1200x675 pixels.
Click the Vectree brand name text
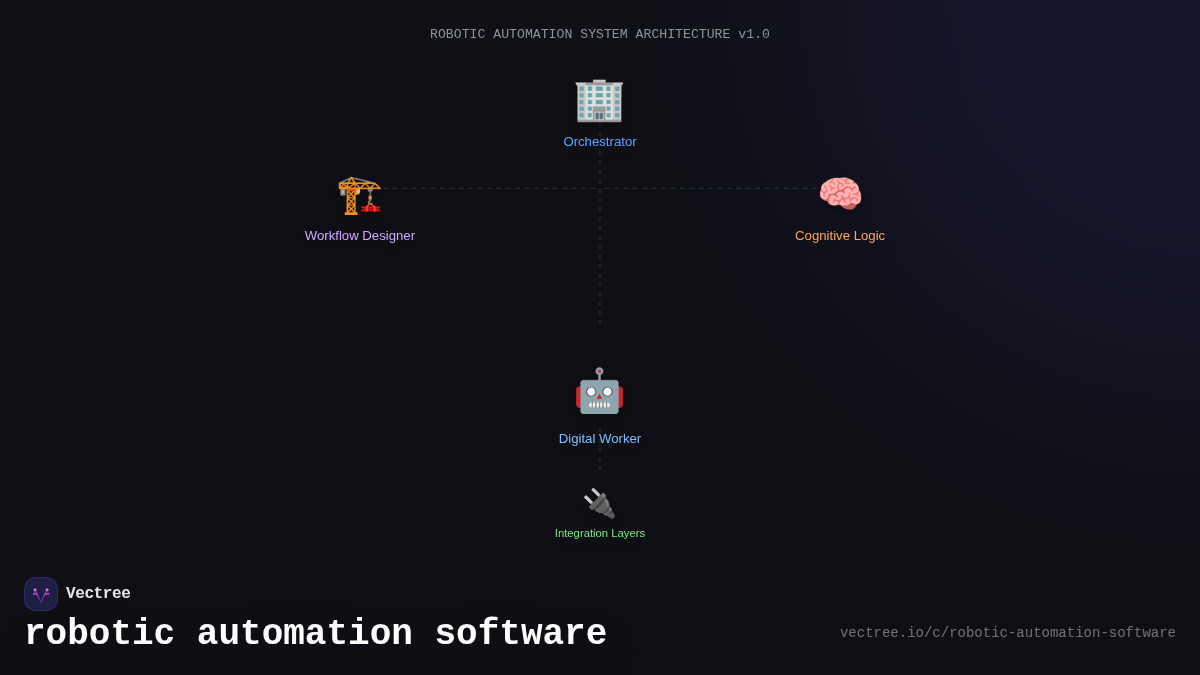coord(98,593)
